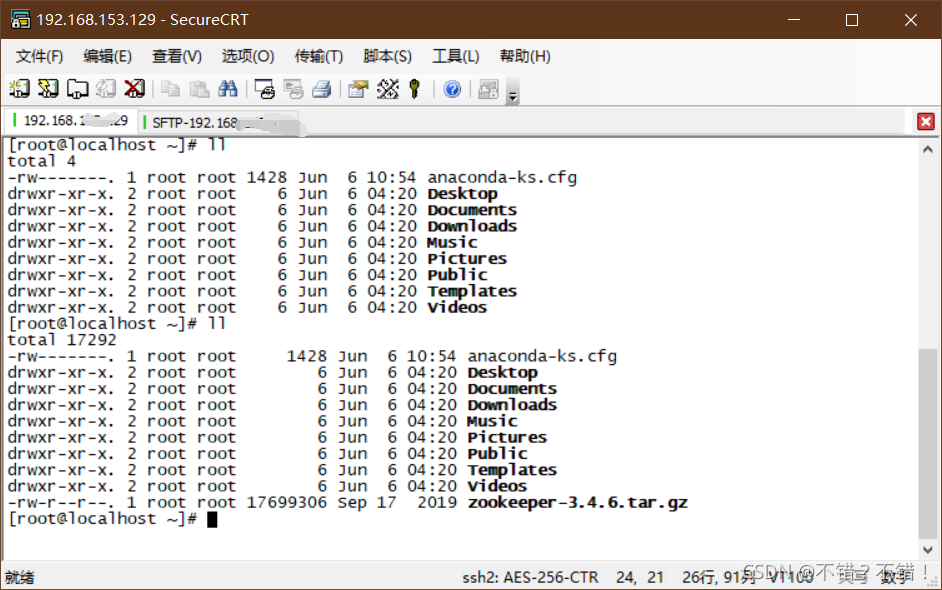Screen dimensions: 942x590
Task: Open Help via blue question mark icon
Action: click(x=452, y=89)
